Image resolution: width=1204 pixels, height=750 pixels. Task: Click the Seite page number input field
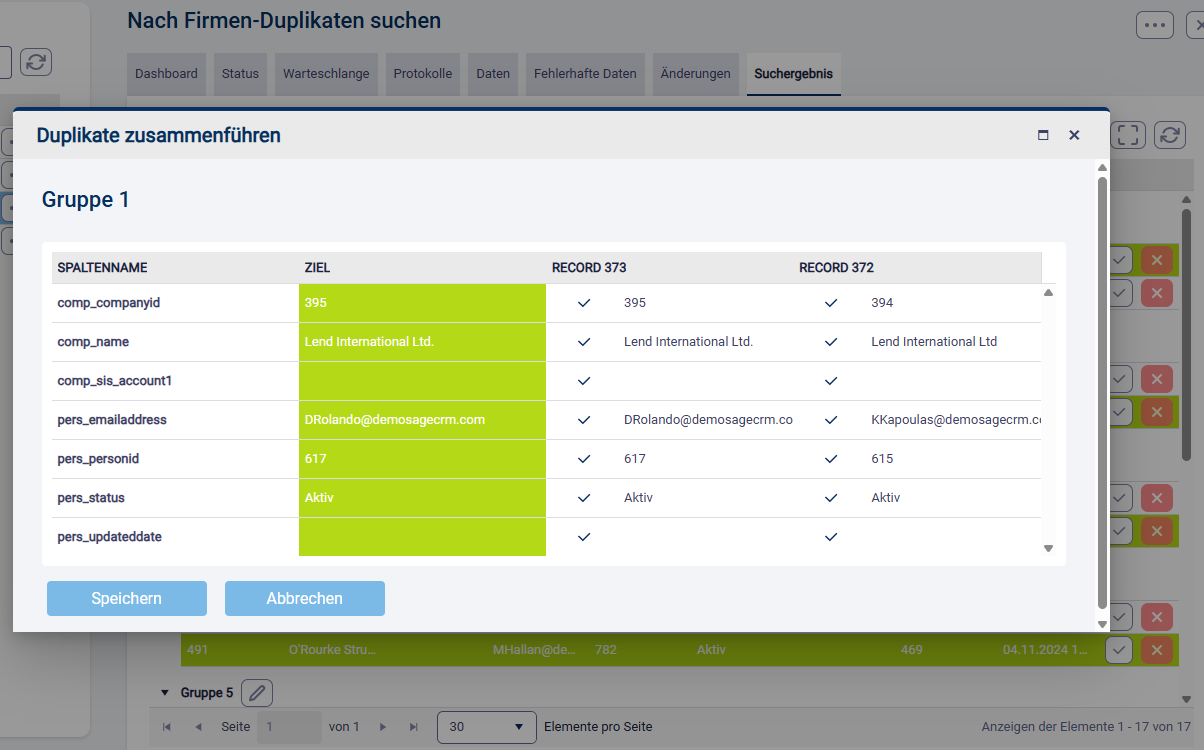click(289, 727)
